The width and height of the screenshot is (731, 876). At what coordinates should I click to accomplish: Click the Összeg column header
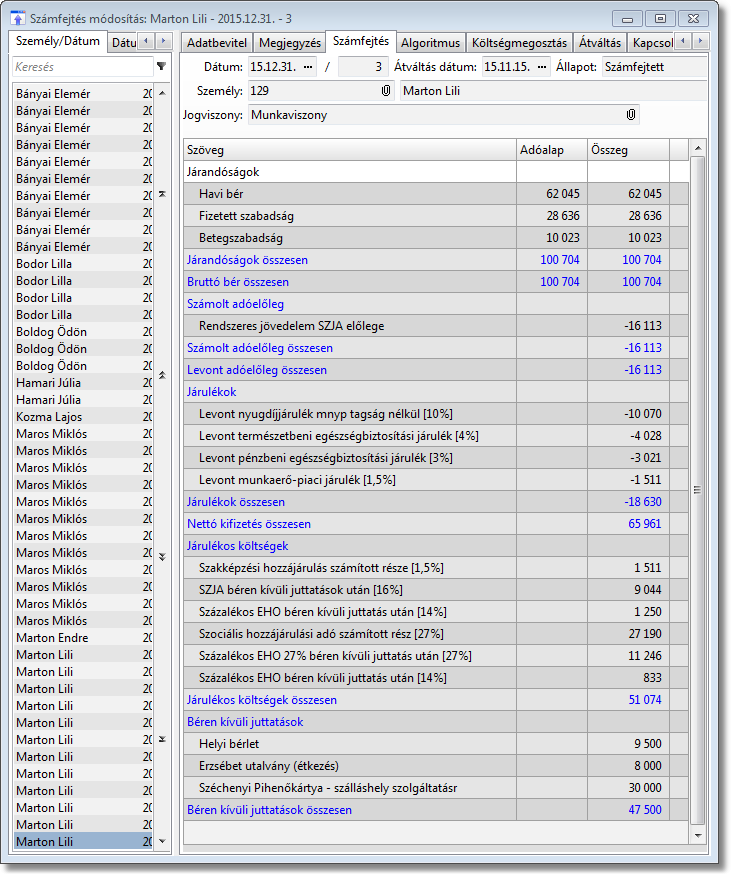pos(628,150)
